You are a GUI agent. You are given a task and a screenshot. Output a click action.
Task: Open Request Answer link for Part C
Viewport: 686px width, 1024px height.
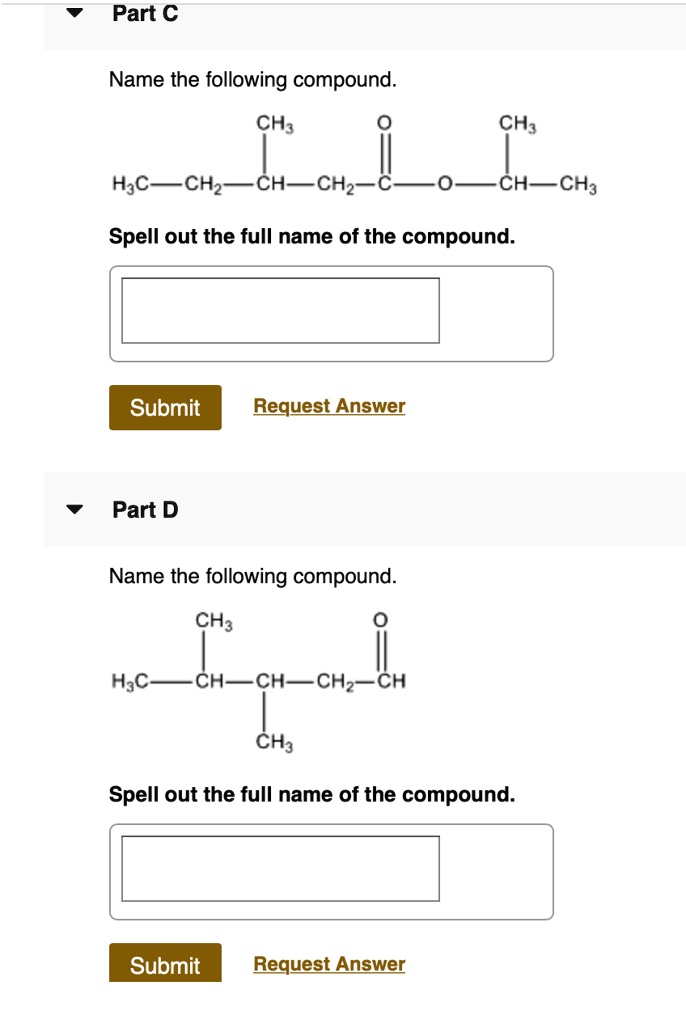coord(329,406)
